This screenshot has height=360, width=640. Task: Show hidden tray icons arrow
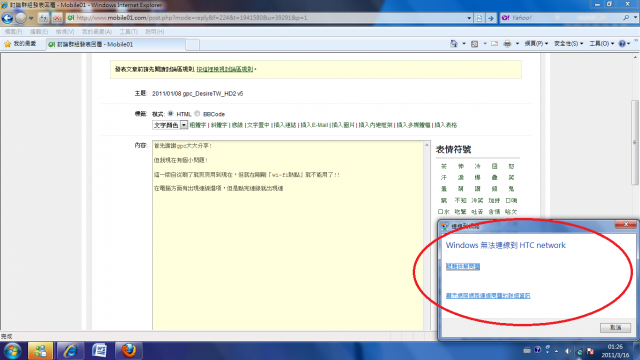coord(556,351)
